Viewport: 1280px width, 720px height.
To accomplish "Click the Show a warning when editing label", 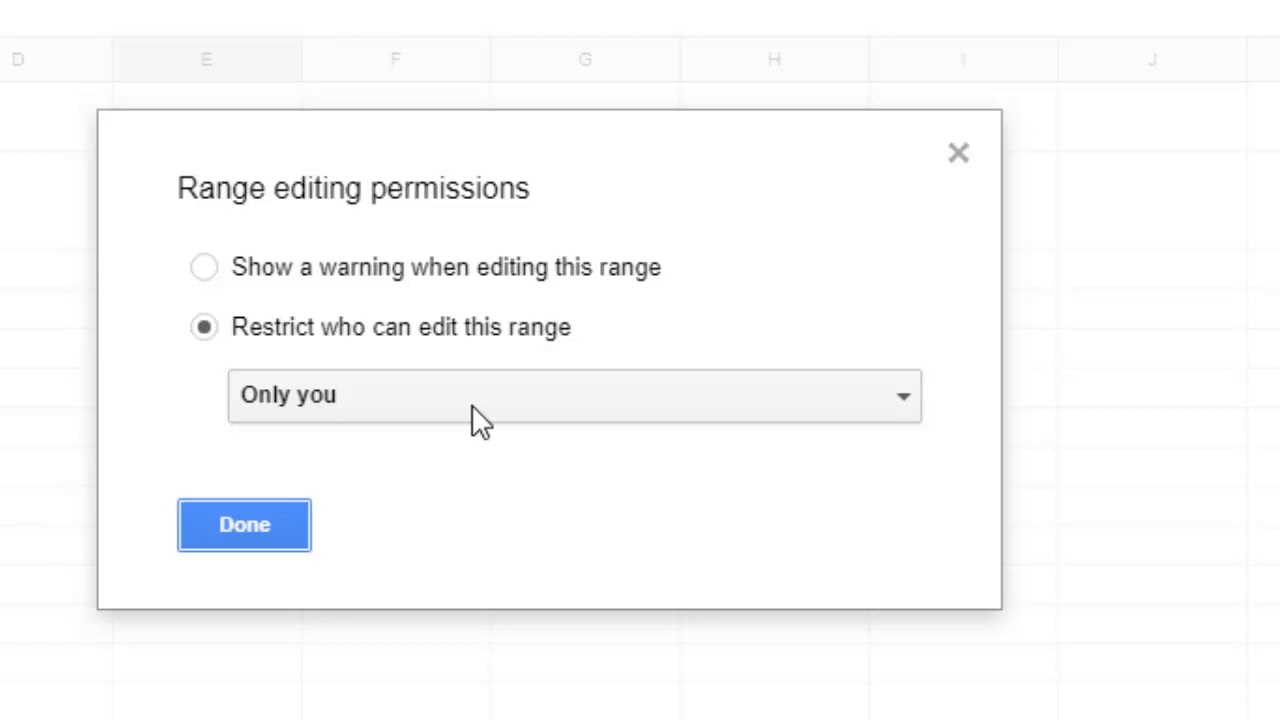I will click(x=446, y=267).
